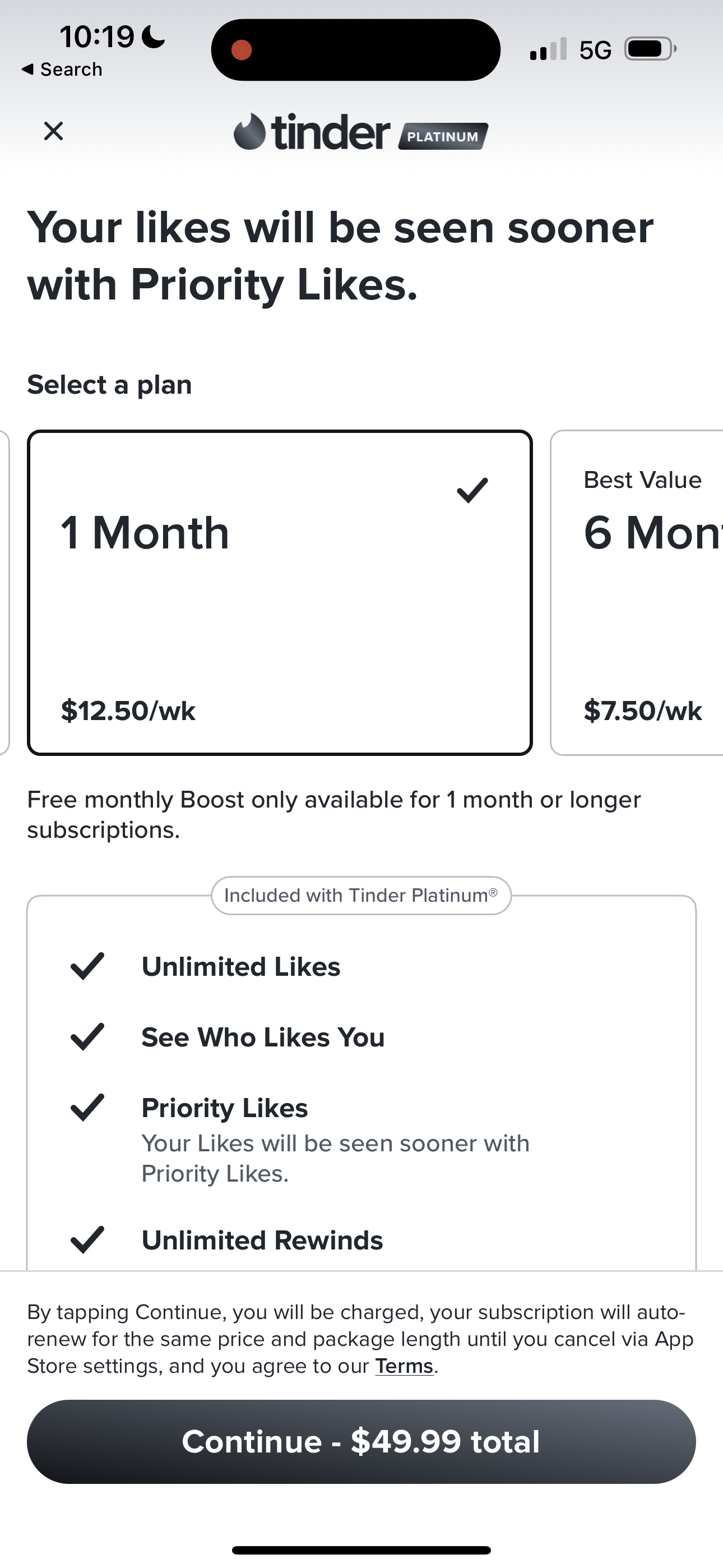
Task: Tap the checkmark on 1 Month plan
Action: coord(472,490)
